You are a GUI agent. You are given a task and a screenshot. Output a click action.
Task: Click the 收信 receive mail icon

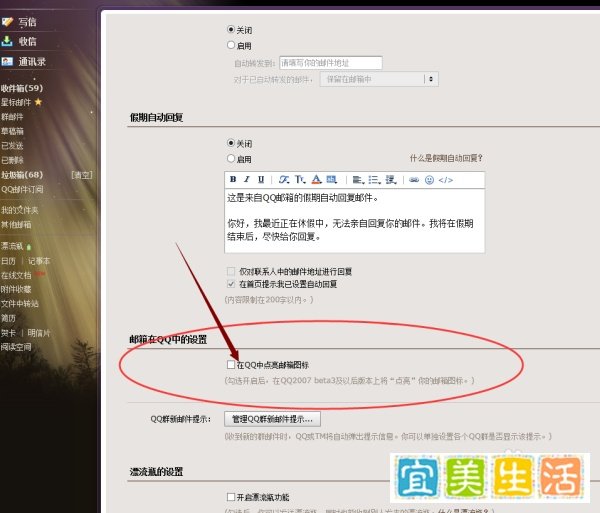(7, 41)
